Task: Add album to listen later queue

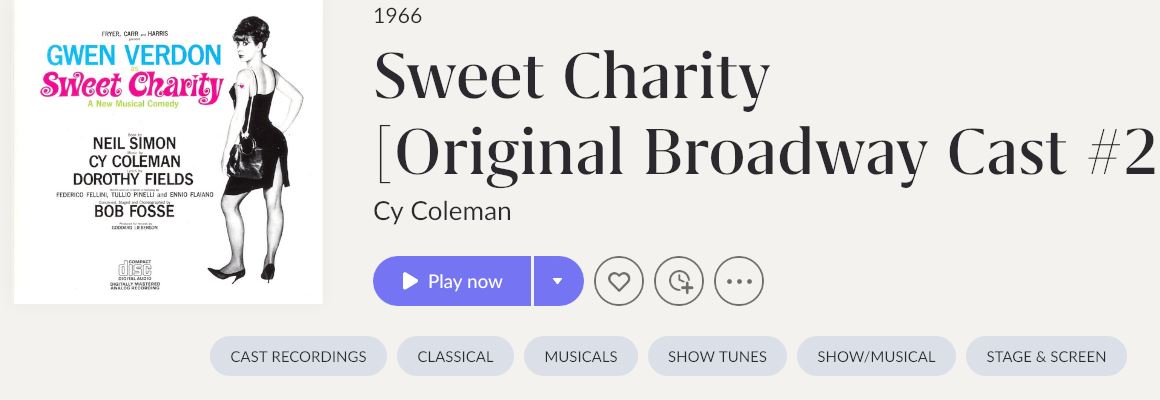Action: 679,281
